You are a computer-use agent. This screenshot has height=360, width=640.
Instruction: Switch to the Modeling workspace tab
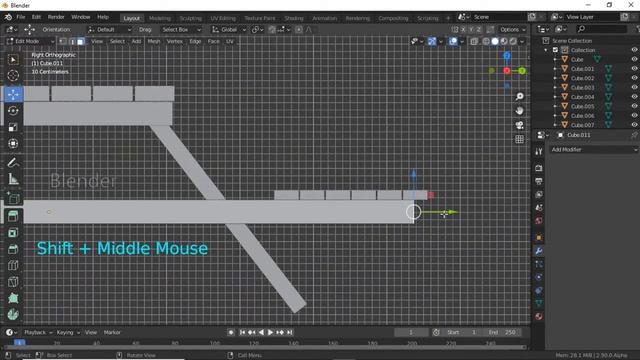[x=160, y=18]
